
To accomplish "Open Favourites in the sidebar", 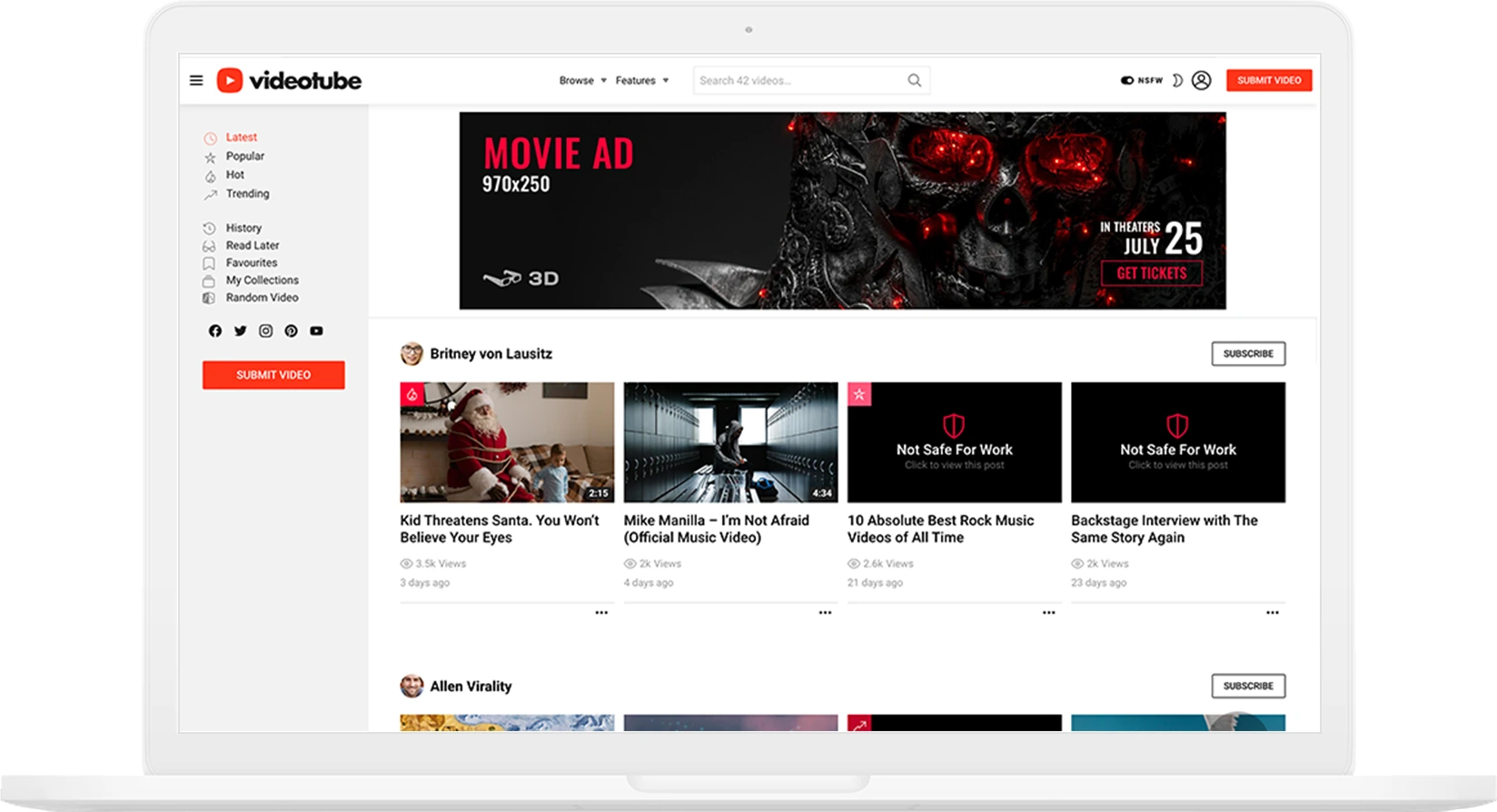I will pyautogui.click(x=252, y=262).
